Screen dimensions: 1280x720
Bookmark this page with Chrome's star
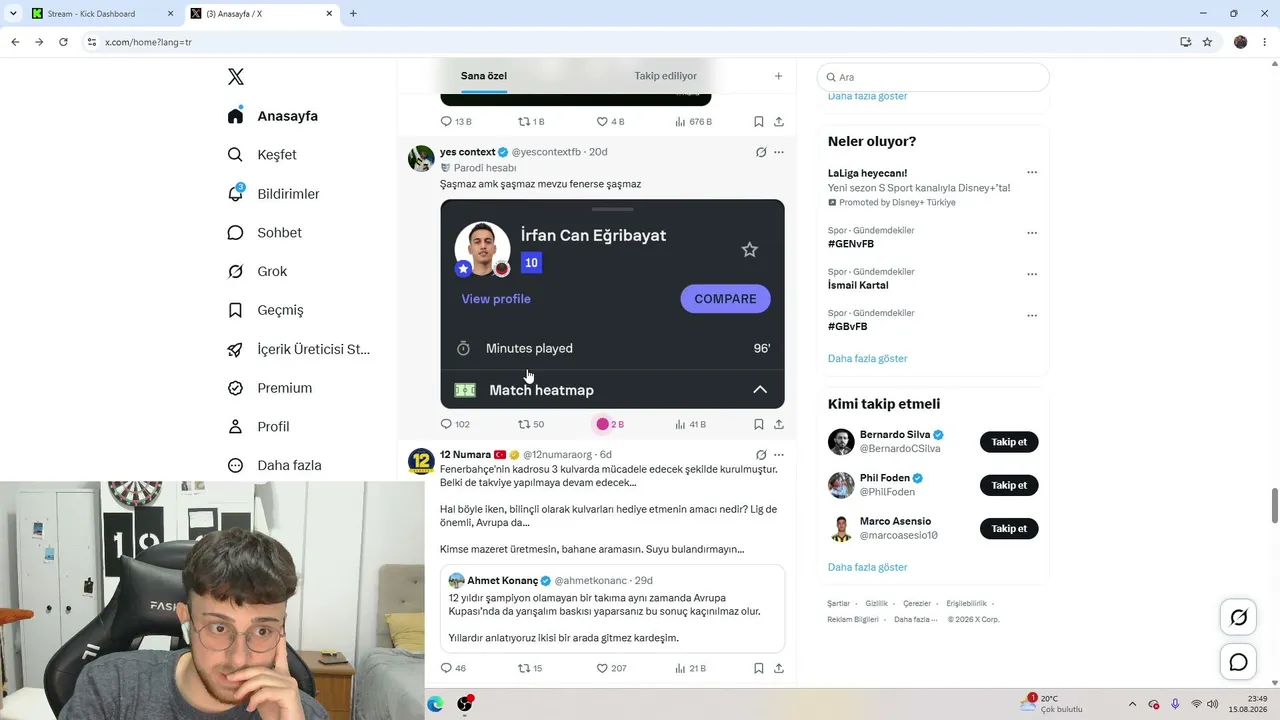pyautogui.click(x=1207, y=42)
